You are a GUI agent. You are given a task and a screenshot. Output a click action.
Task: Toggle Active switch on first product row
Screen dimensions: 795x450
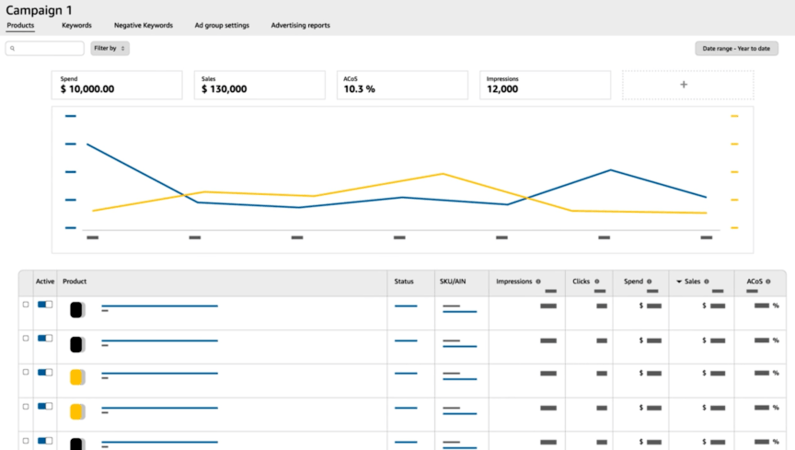45,305
